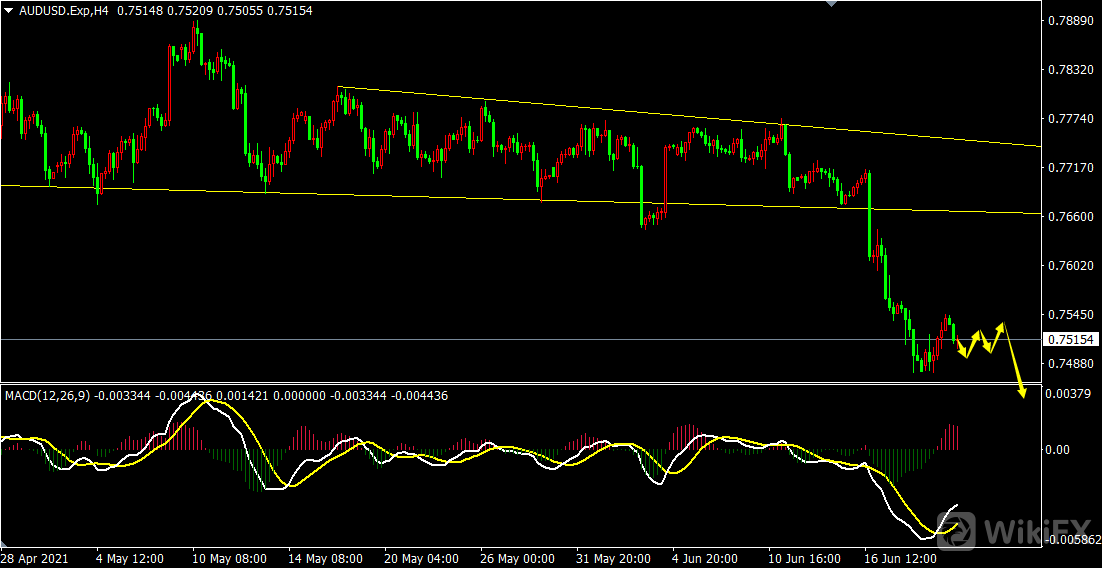1102x568 pixels.
Task: Click the 16 Jun 12:00 time axis label
Action: pyautogui.click(x=901, y=557)
